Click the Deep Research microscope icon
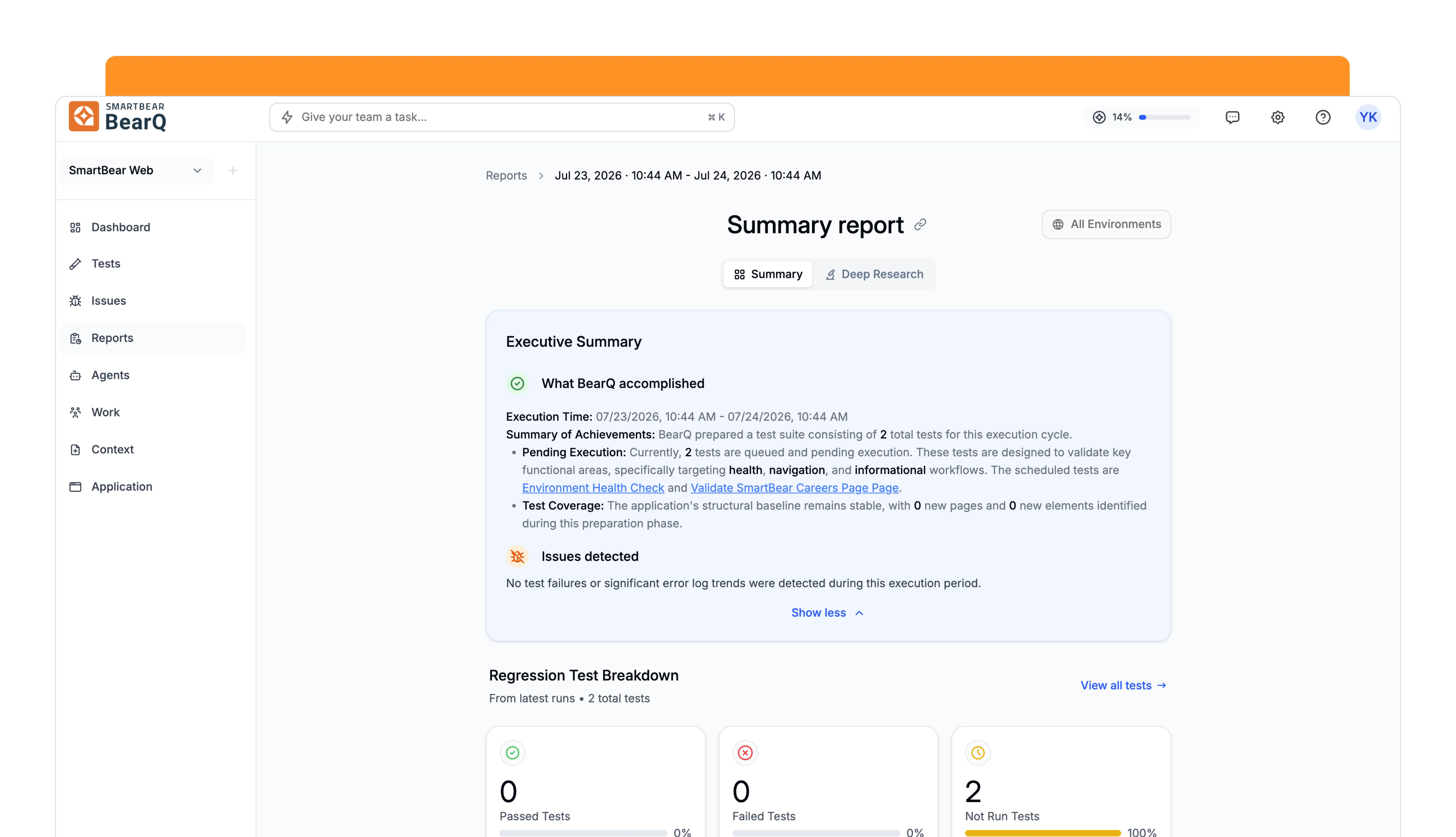The height and width of the screenshot is (837, 1456). (x=830, y=275)
